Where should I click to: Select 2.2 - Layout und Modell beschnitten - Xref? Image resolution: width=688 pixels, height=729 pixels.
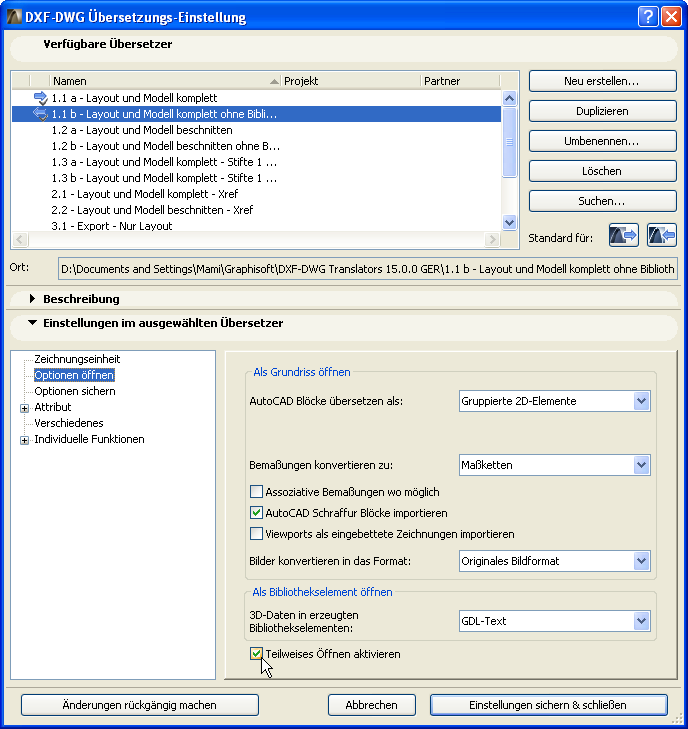(256, 210)
